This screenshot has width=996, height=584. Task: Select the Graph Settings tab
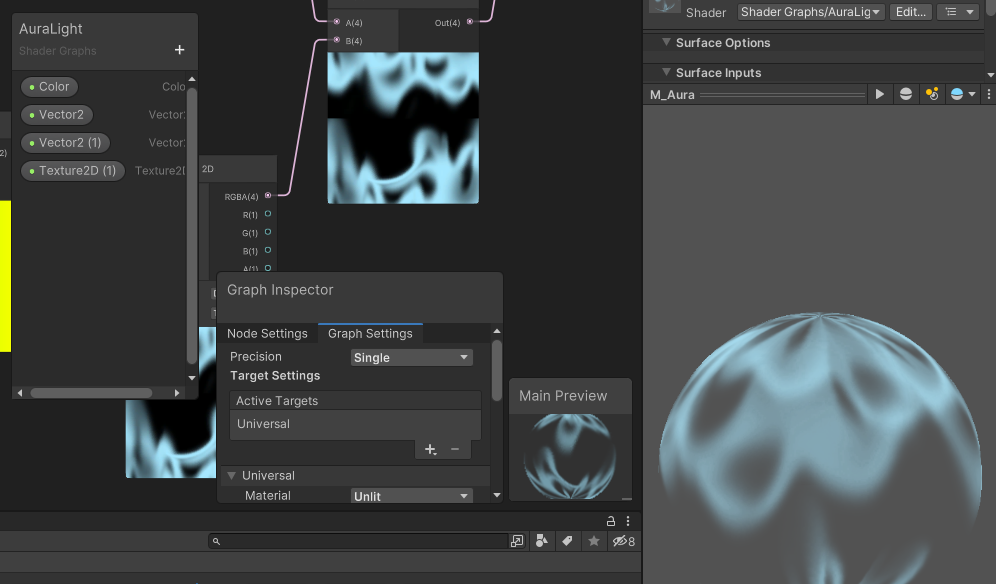(x=370, y=333)
